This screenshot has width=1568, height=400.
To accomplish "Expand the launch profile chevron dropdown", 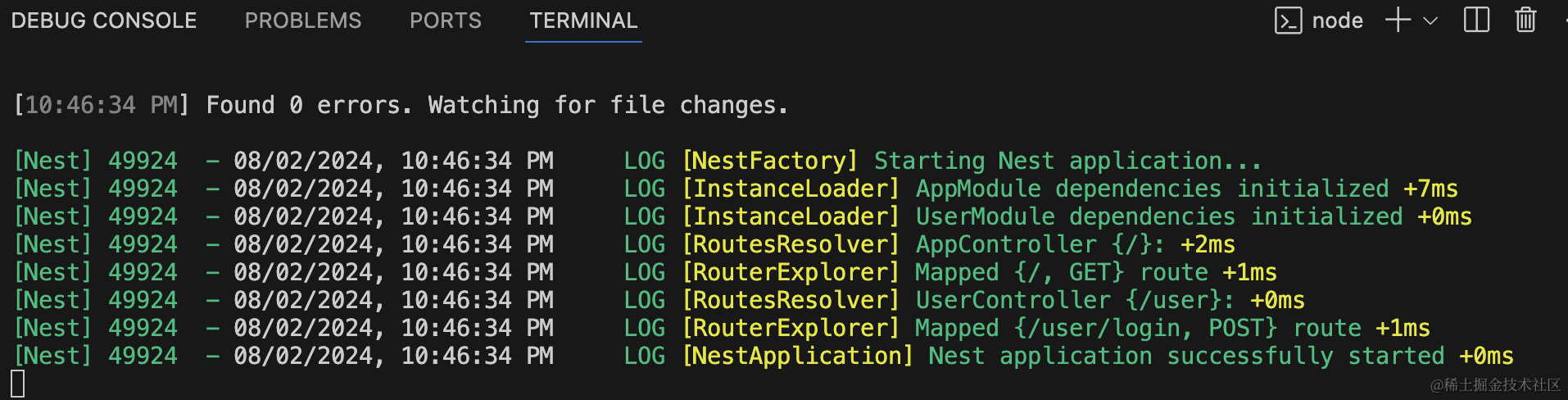I will coord(1430,20).
